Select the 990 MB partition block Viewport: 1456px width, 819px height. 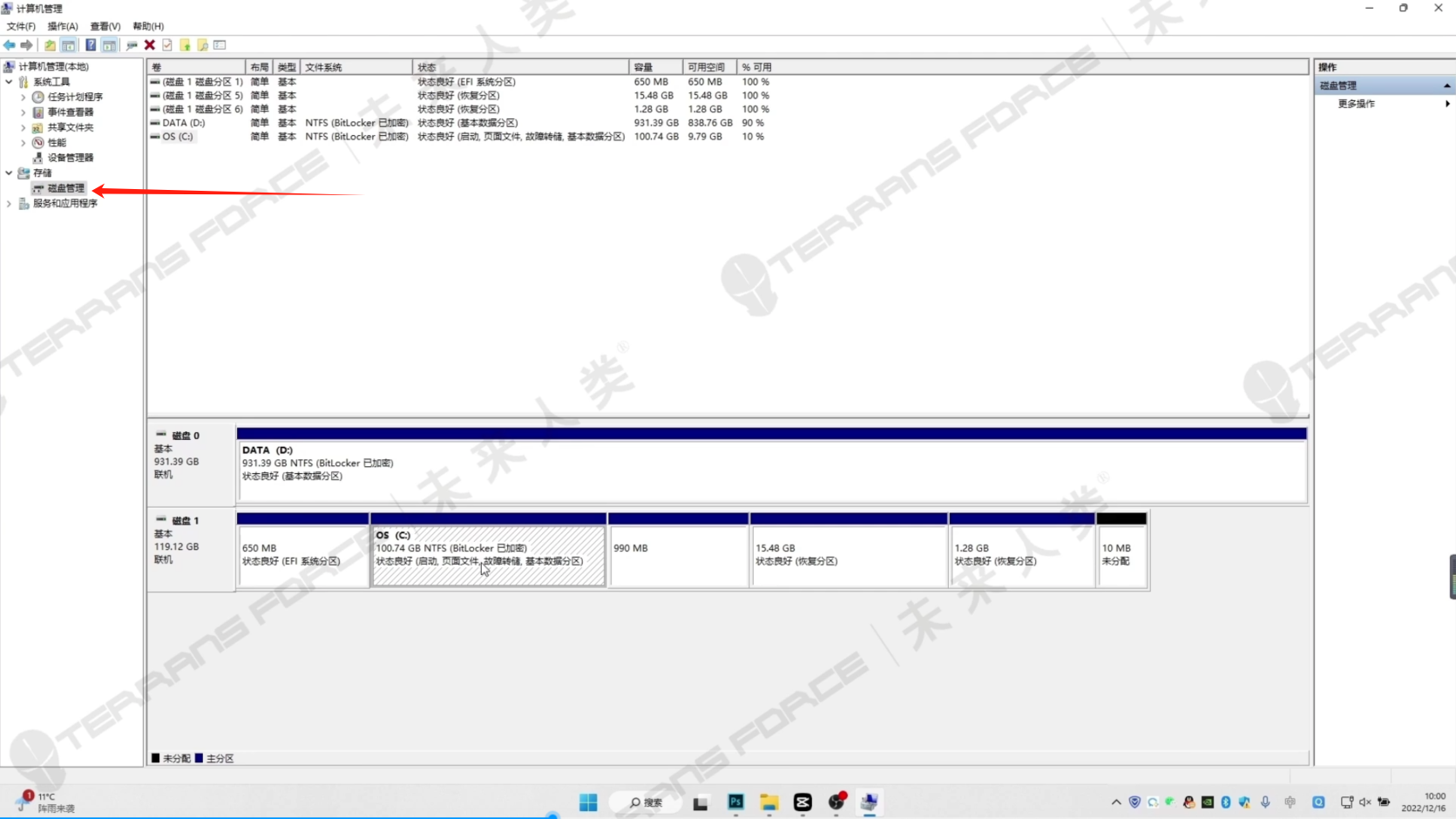pyautogui.click(x=678, y=550)
